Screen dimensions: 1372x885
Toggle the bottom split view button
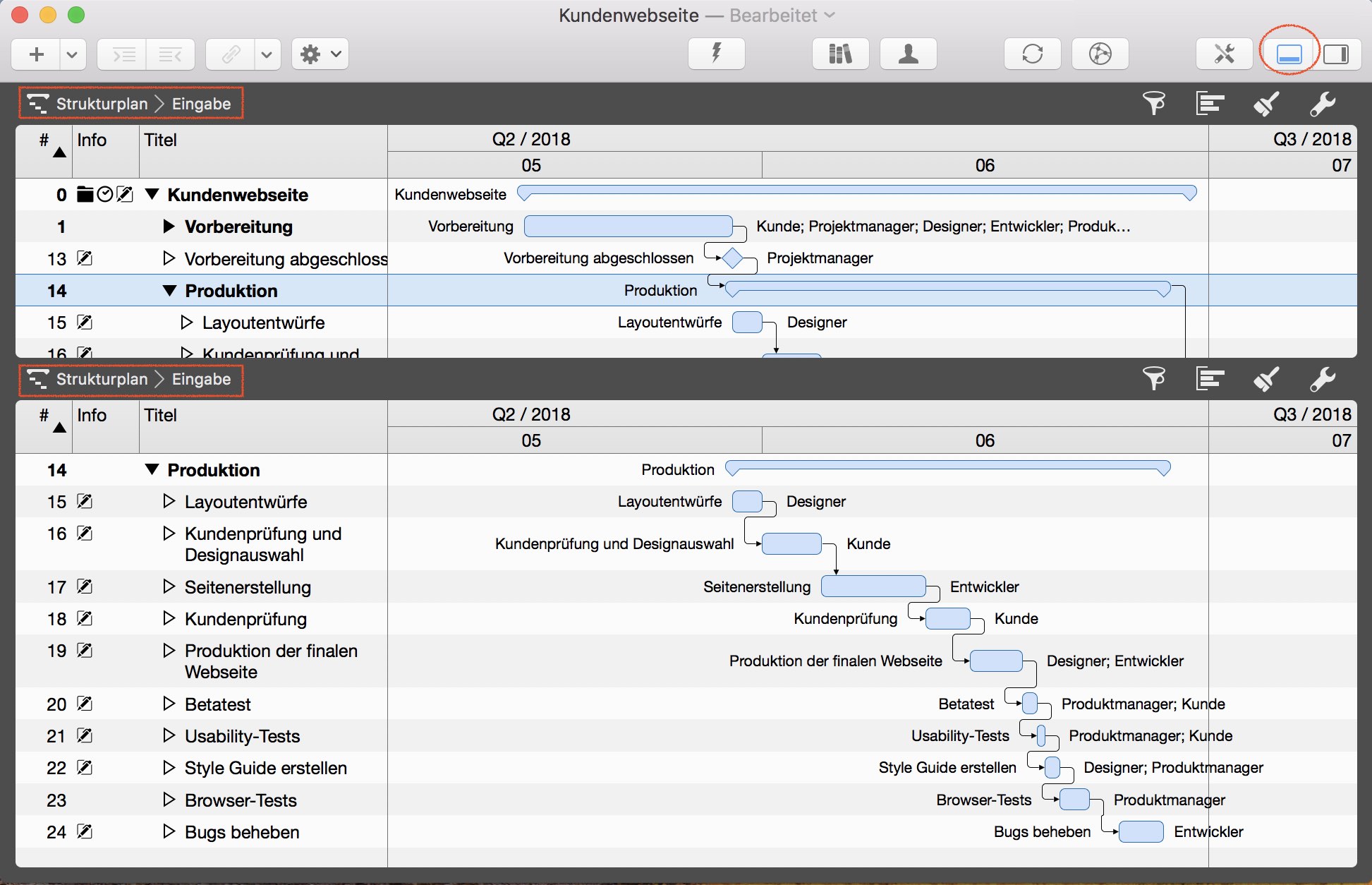[1289, 54]
